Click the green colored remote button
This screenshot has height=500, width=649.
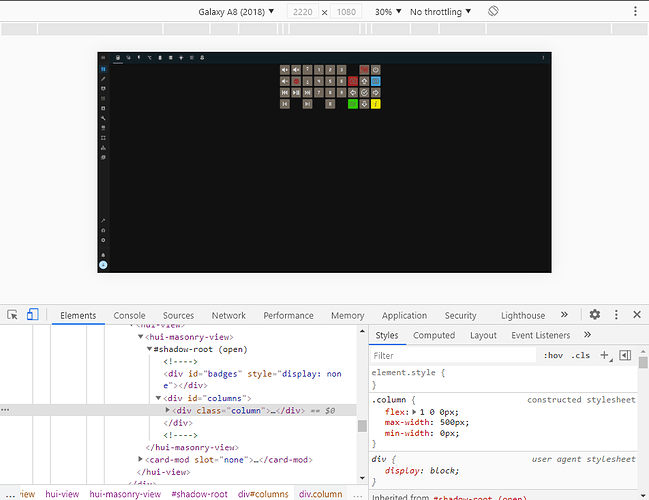(x=353, y=104)
